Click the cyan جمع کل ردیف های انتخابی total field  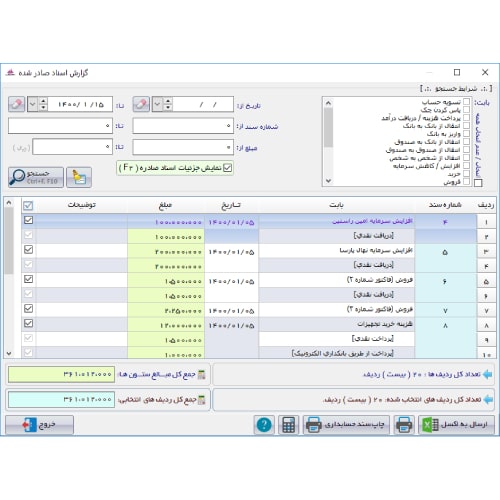point(61,399)
